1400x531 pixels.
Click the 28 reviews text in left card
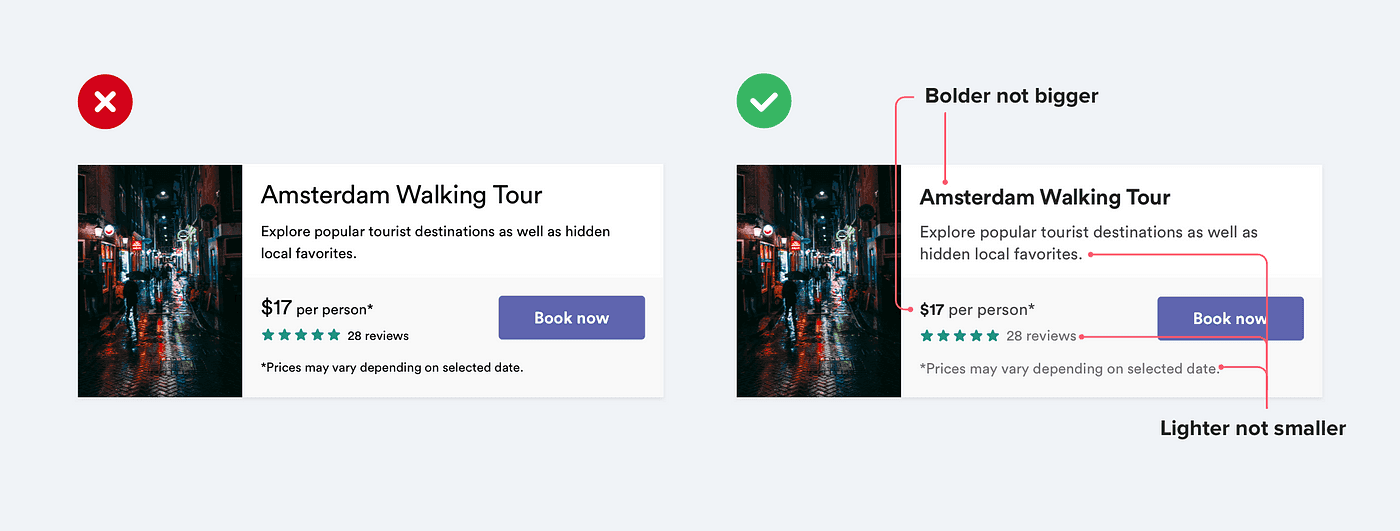click(378, 336)
